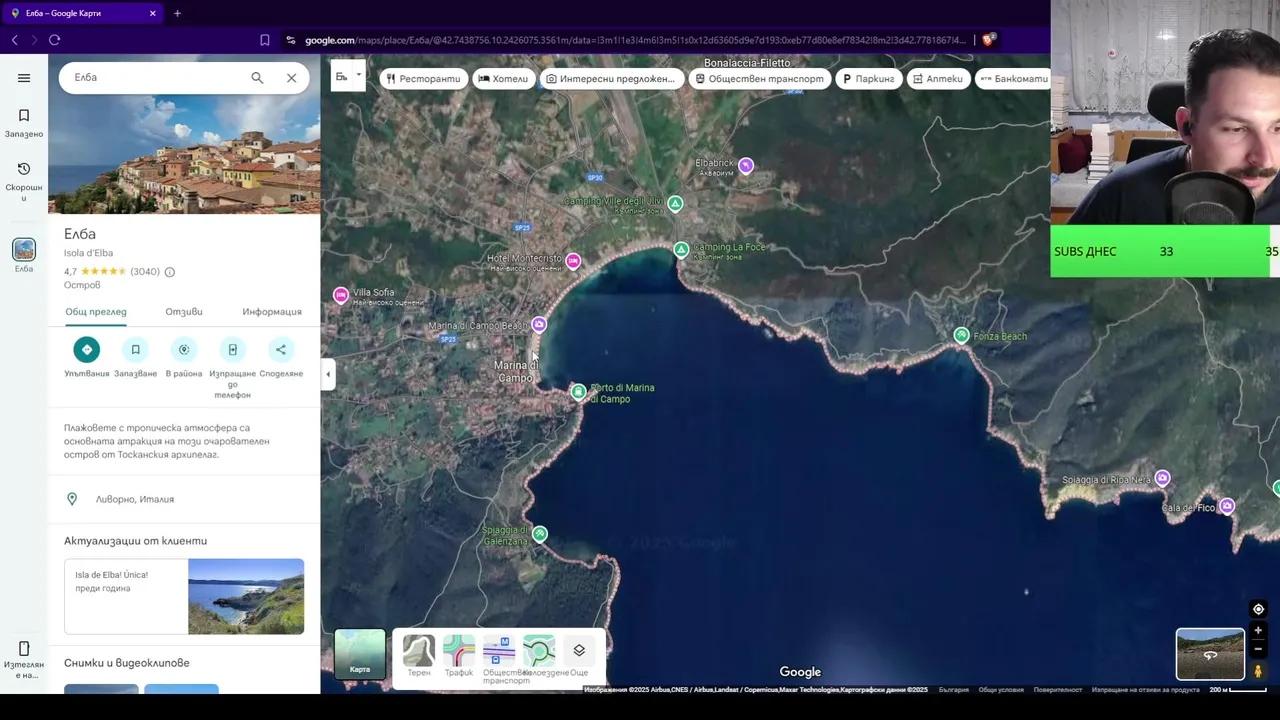Screen dimensions: 1280x720
Task: Select the Елба – Google Карти browser tab
Action: click(x=82, y=13)
